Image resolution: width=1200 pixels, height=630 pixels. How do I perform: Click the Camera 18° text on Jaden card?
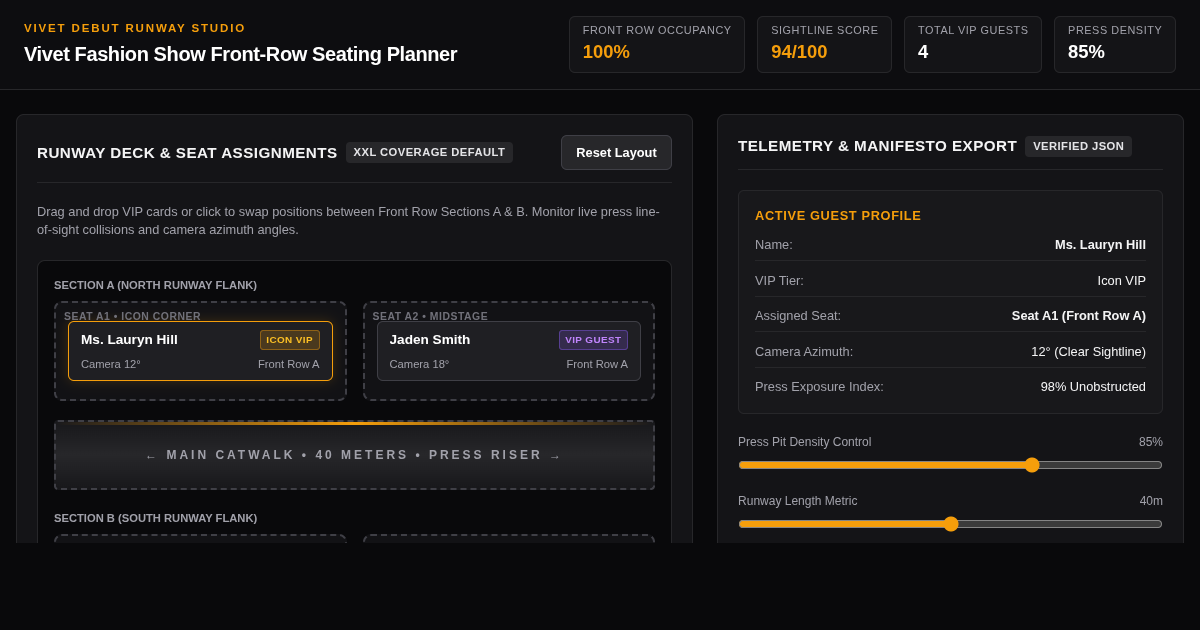point(419,364)
